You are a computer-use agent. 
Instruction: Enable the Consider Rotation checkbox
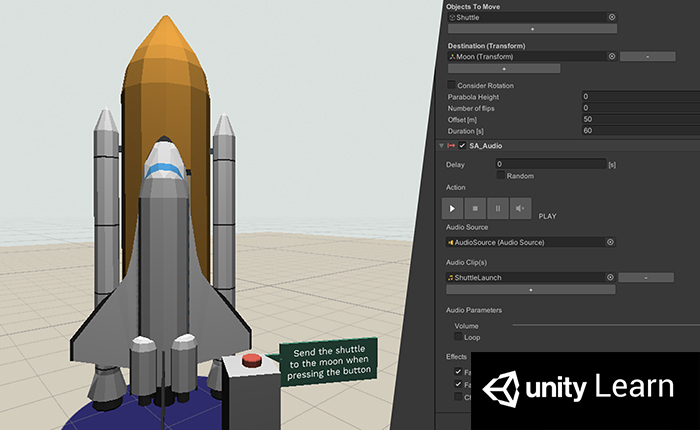452,84
